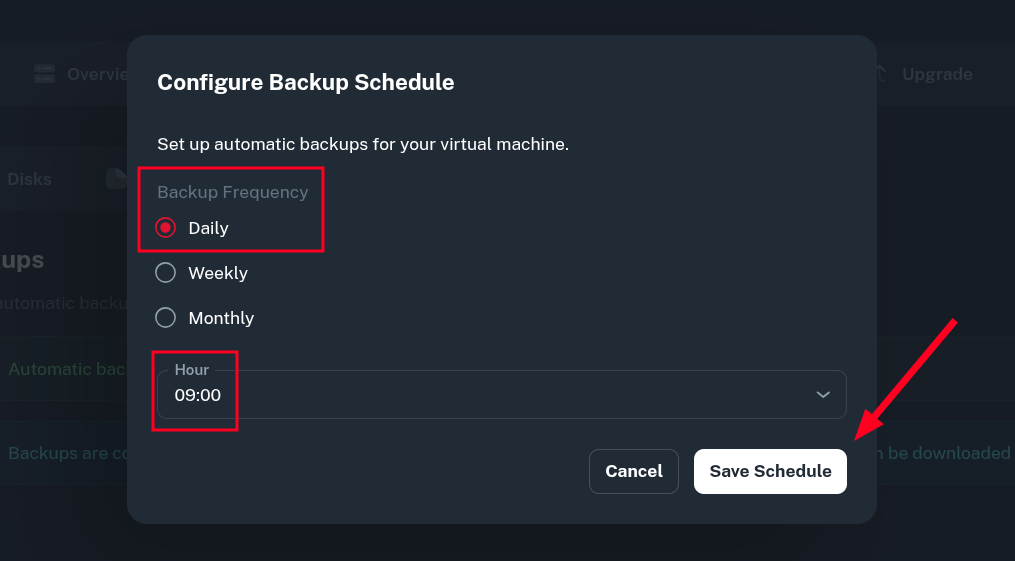This screenshot has width=1015, height=561.
Task: Cancel the backup schedule dialog
Action: click(634, 471)
